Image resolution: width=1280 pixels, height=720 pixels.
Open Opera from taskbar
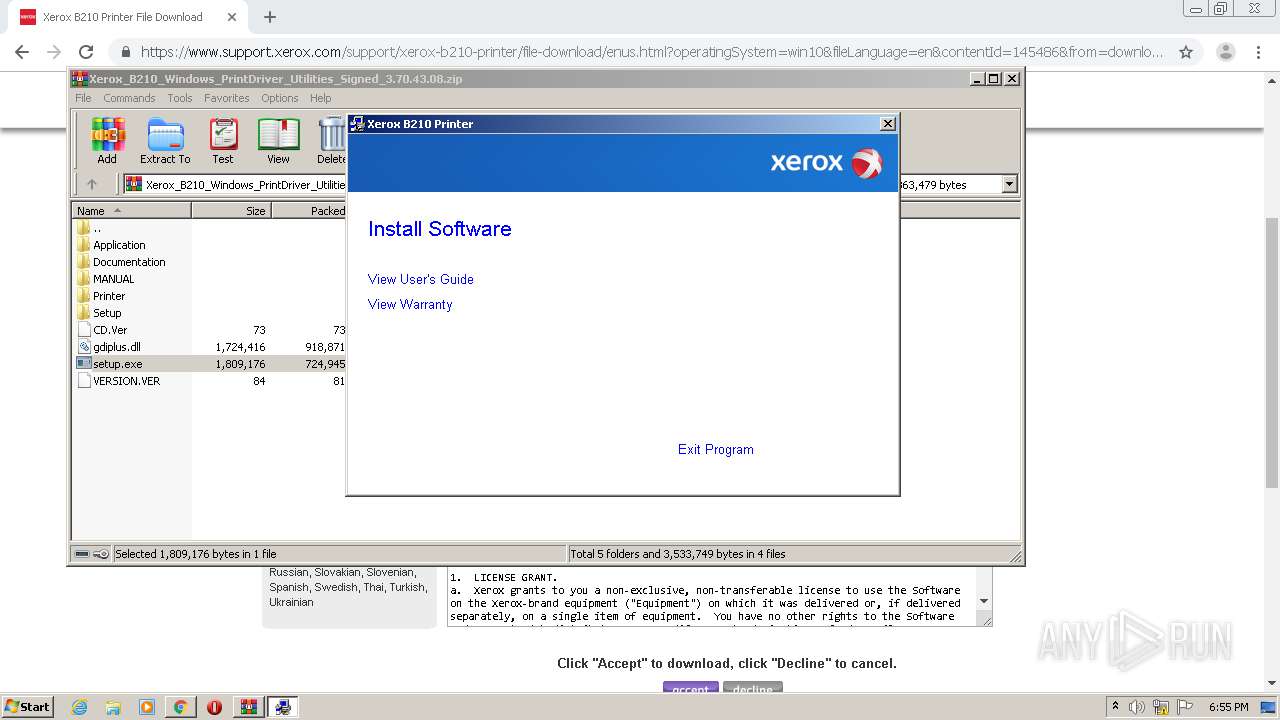click(214, 707)
